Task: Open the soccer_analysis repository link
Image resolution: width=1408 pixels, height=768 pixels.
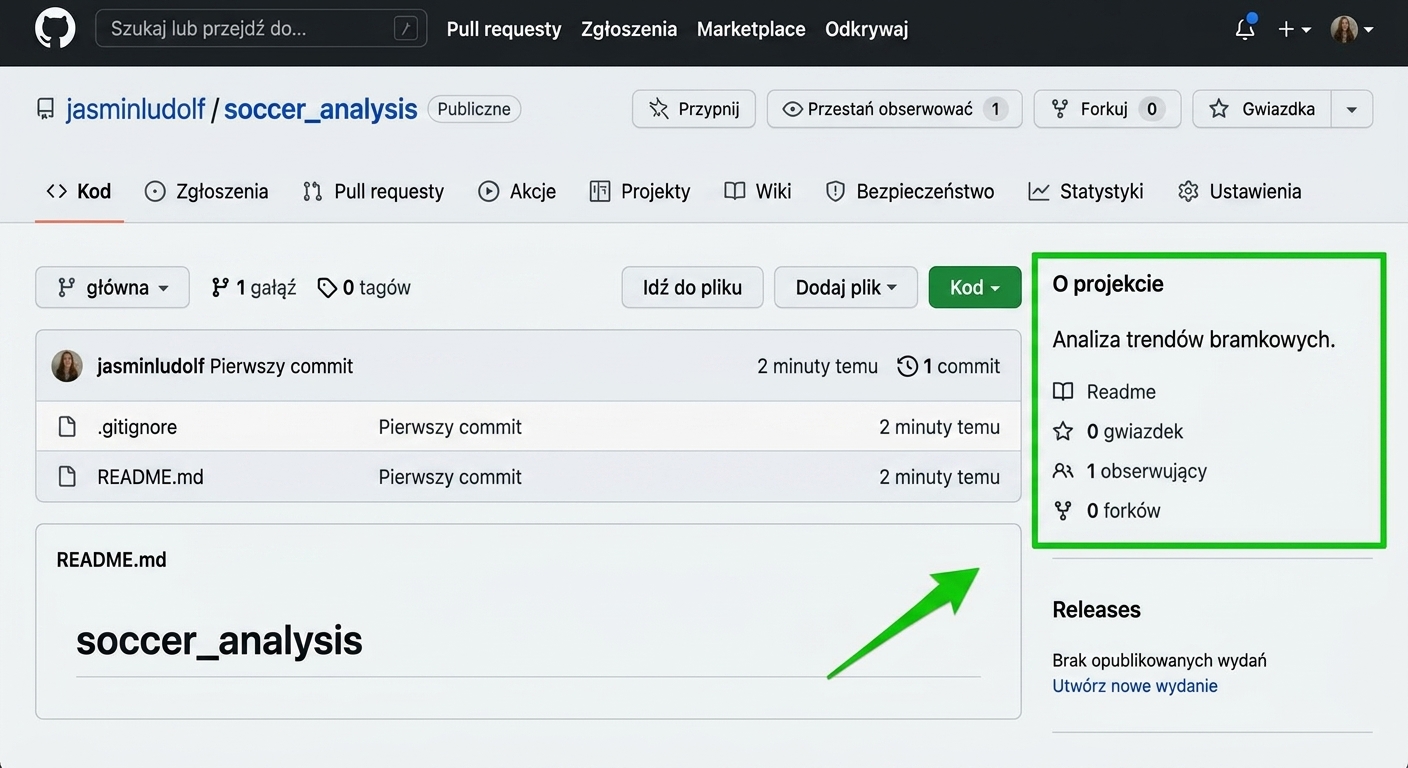Action: tap(320, 109)
